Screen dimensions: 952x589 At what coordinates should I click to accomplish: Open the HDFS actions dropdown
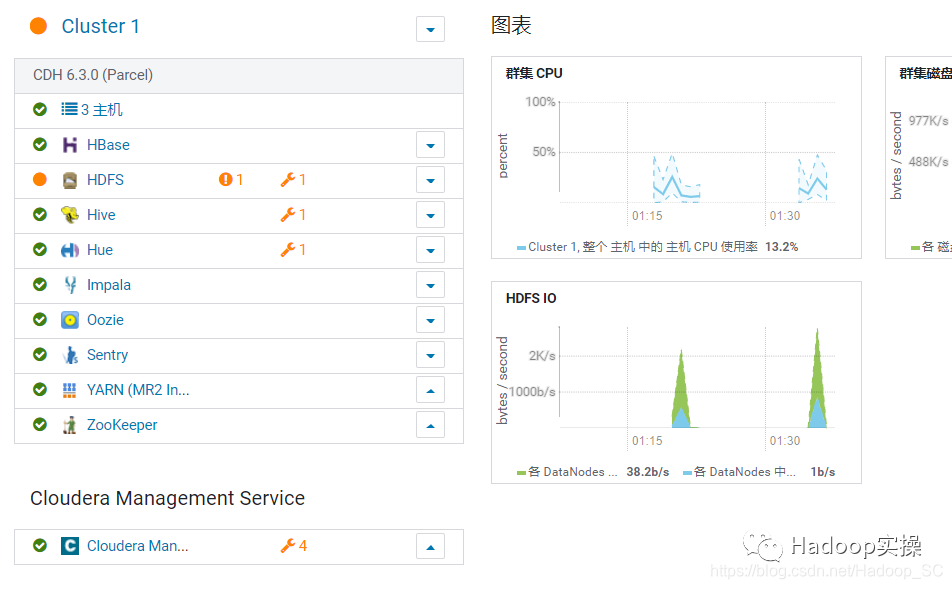[430, 180]
